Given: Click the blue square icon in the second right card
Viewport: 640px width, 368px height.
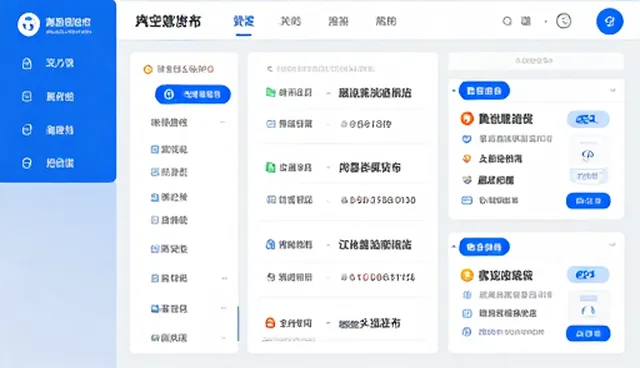Looking at the screenshot, I should pyautogui.click(x=467, y=313).
